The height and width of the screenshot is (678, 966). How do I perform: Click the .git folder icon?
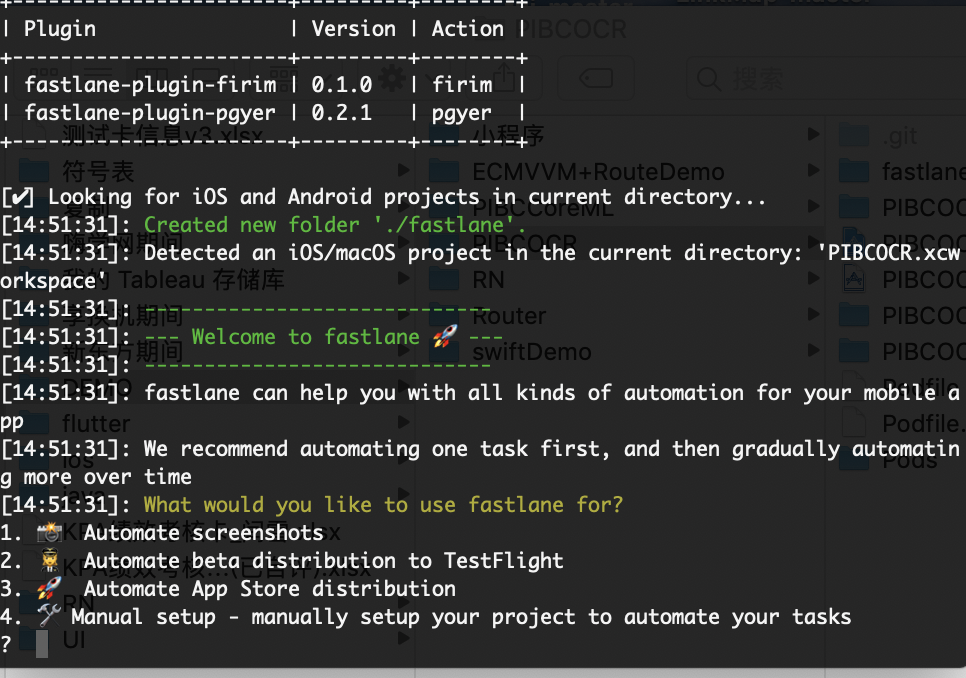pyautogui.click(x=853, y=137)
